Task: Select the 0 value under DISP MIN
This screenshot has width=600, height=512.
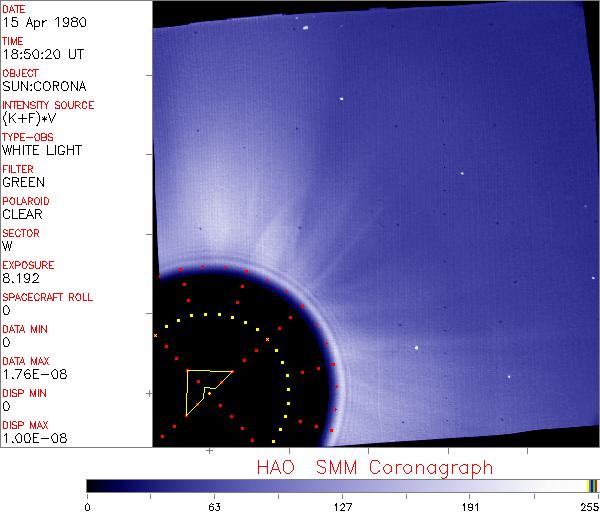Action: pos(7,406)
